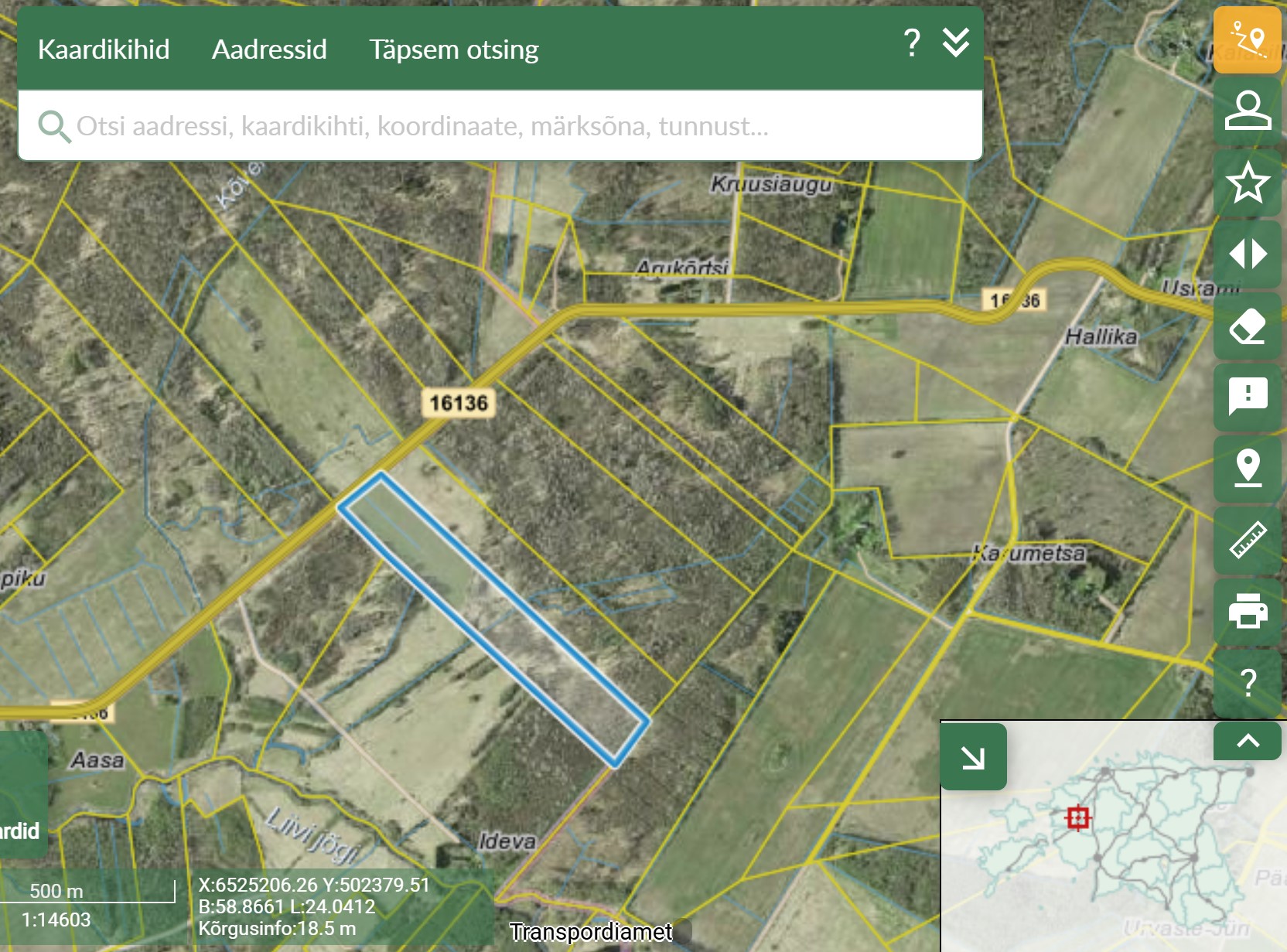This screenshot has width=1287, height=952.
Task: Open the Kaardikihid tab
Action: click(104, 49)
